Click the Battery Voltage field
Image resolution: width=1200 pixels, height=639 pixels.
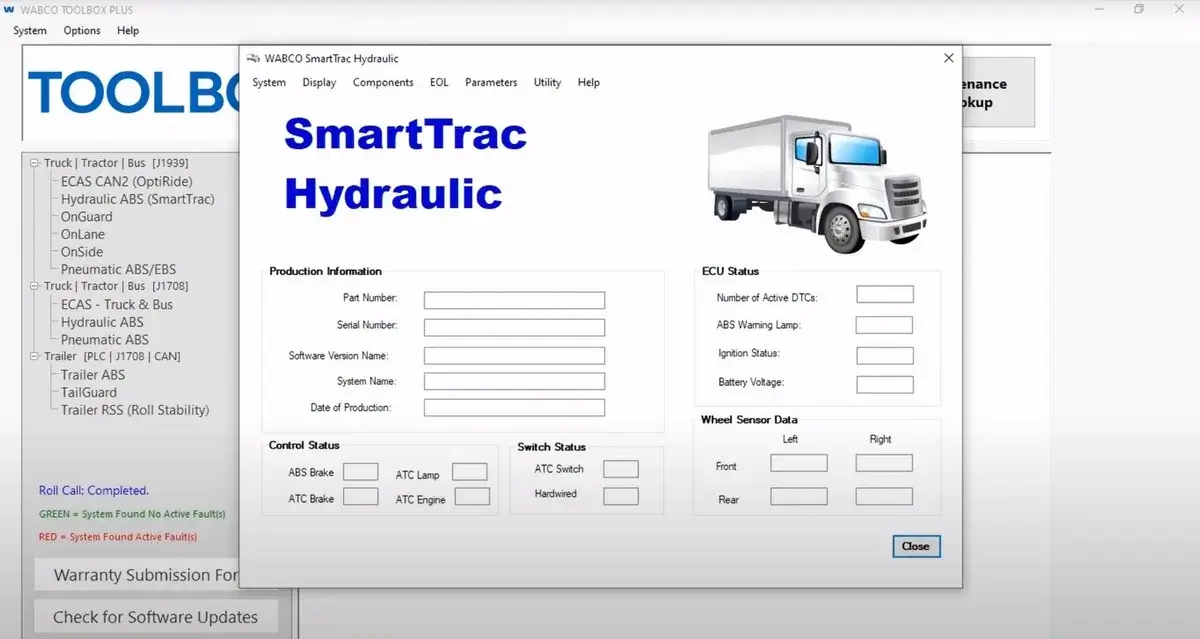(x=884, y=384)
